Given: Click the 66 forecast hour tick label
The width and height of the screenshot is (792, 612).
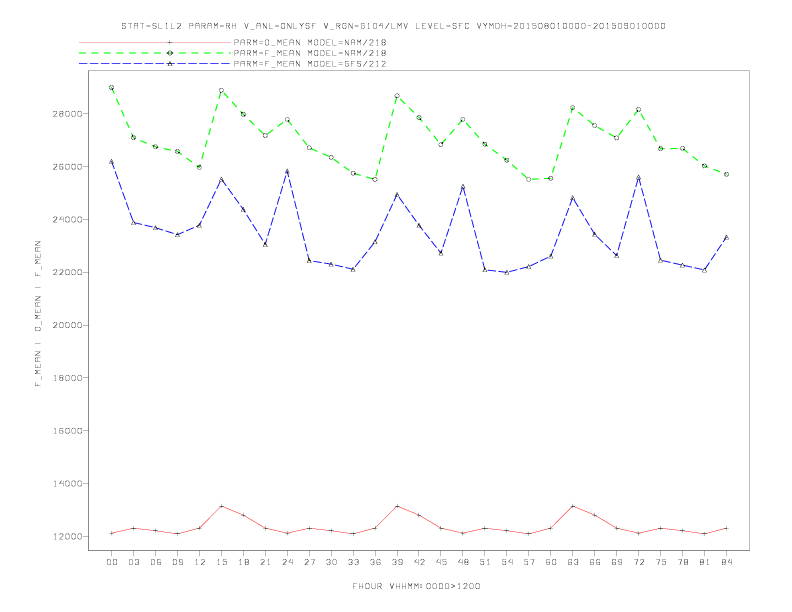Looking at the screenshot, I should pos(595,562).
